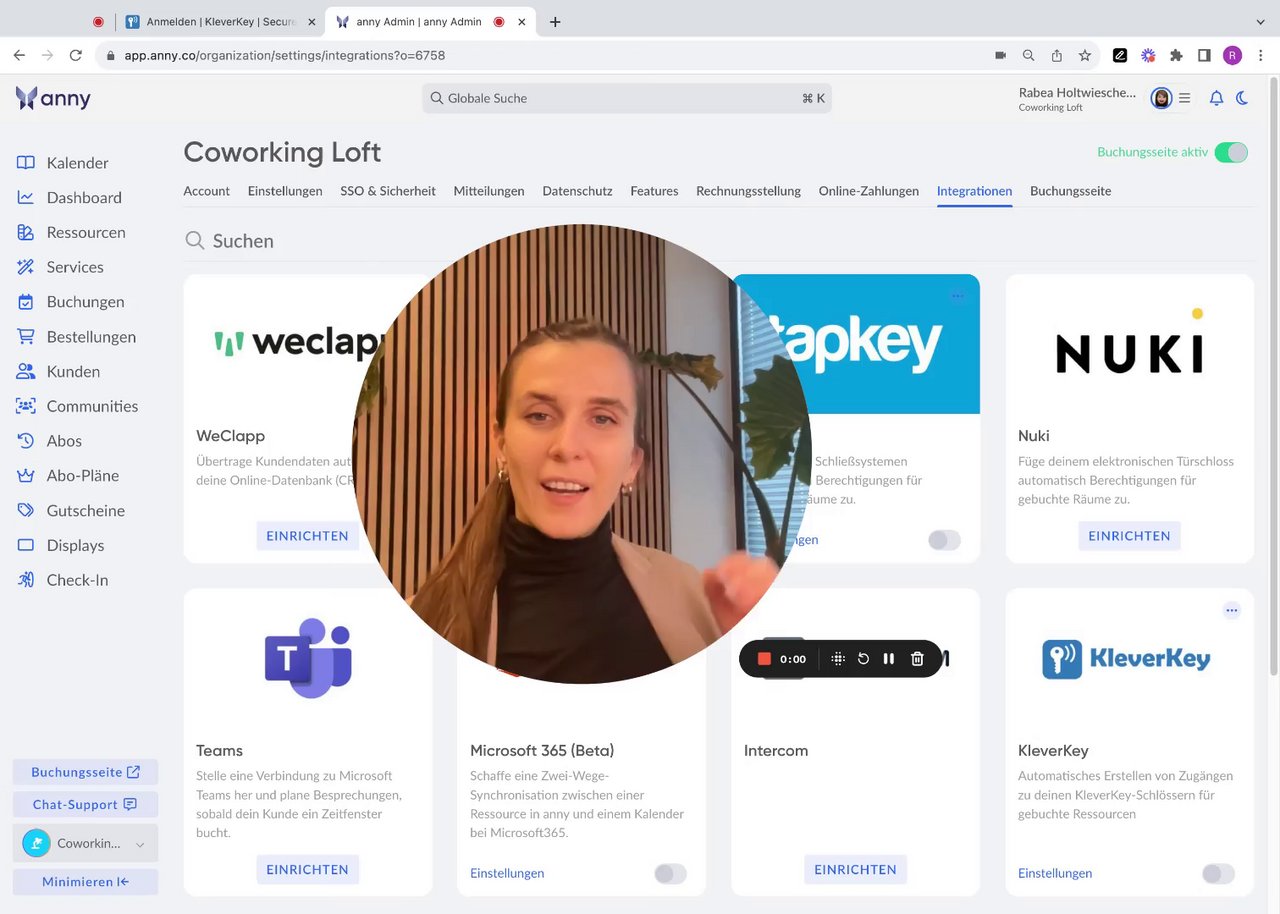Select the Datenschutz tab
Viewport: 1280px width, 914px height.
(578, 191)
